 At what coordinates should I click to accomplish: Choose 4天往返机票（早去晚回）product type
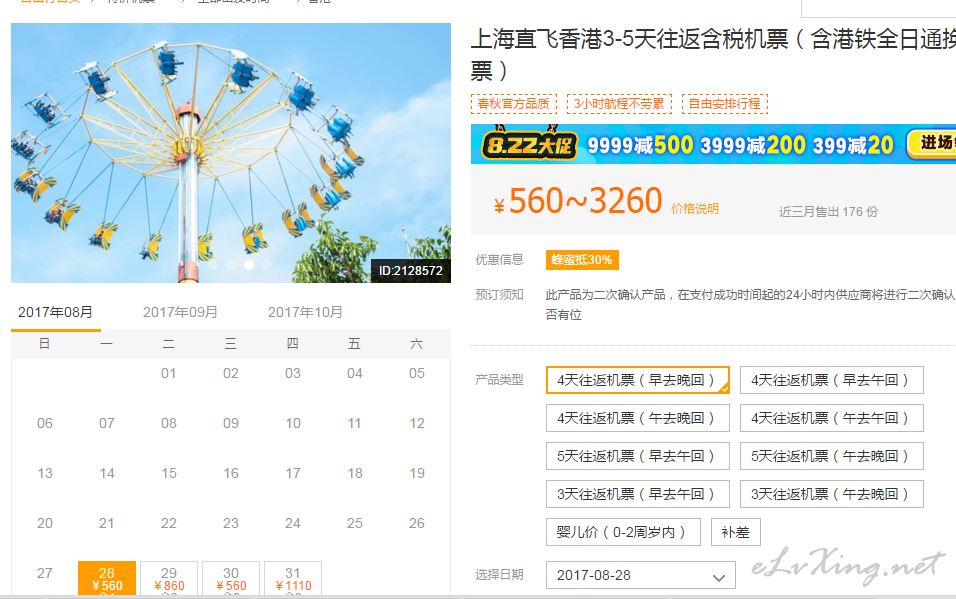[x=638, y=380]
